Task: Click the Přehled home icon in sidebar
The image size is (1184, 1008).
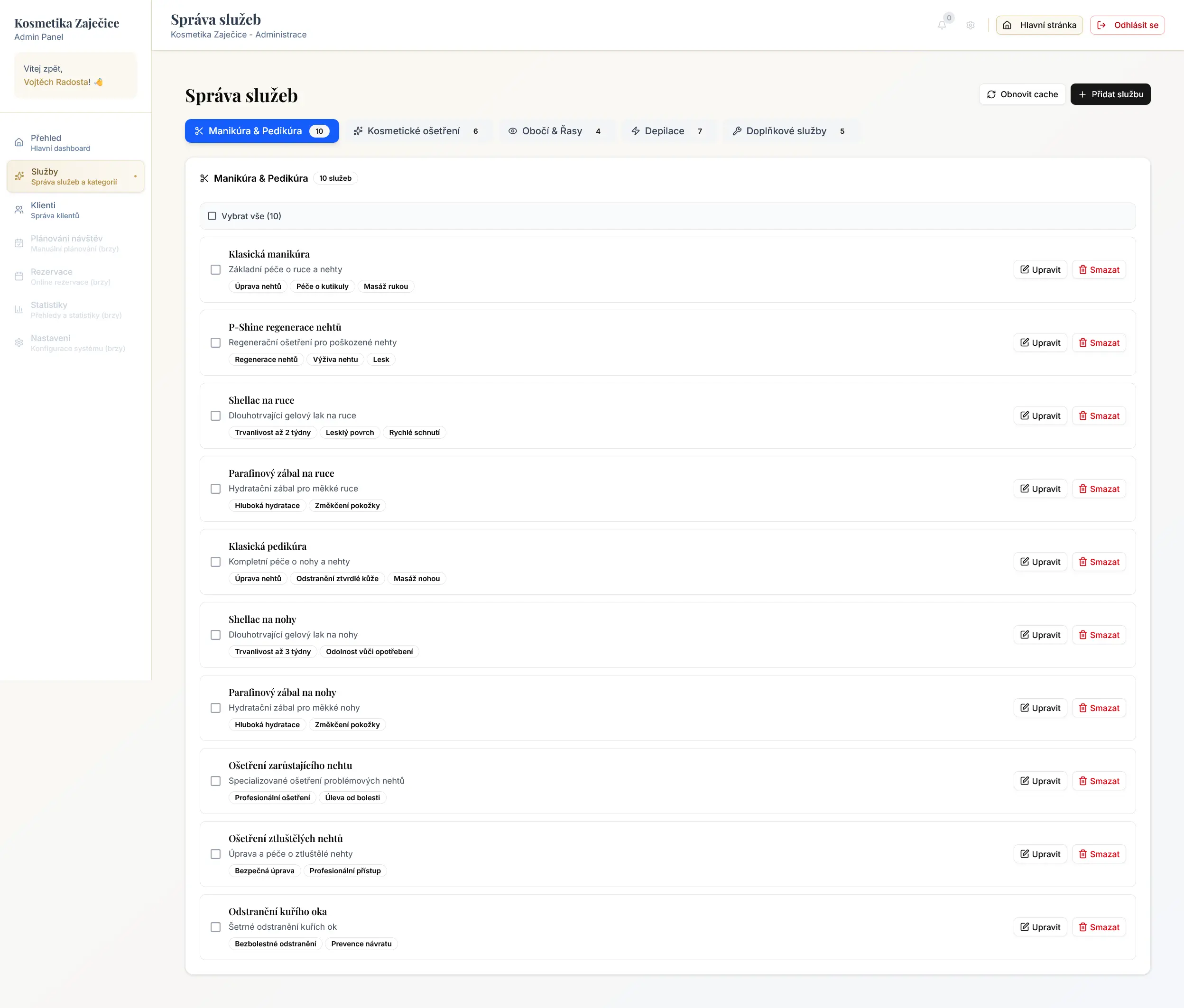Action: 19,142
